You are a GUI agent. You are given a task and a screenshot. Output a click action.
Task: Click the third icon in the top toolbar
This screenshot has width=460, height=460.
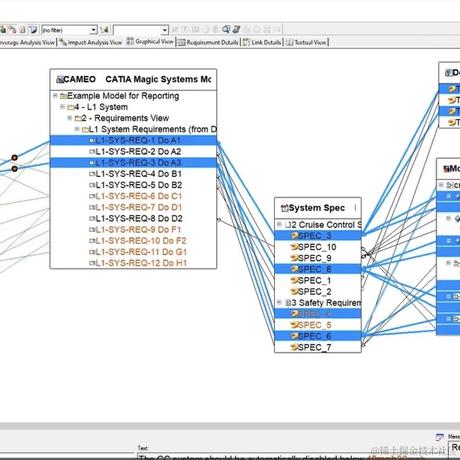point(22,30)
